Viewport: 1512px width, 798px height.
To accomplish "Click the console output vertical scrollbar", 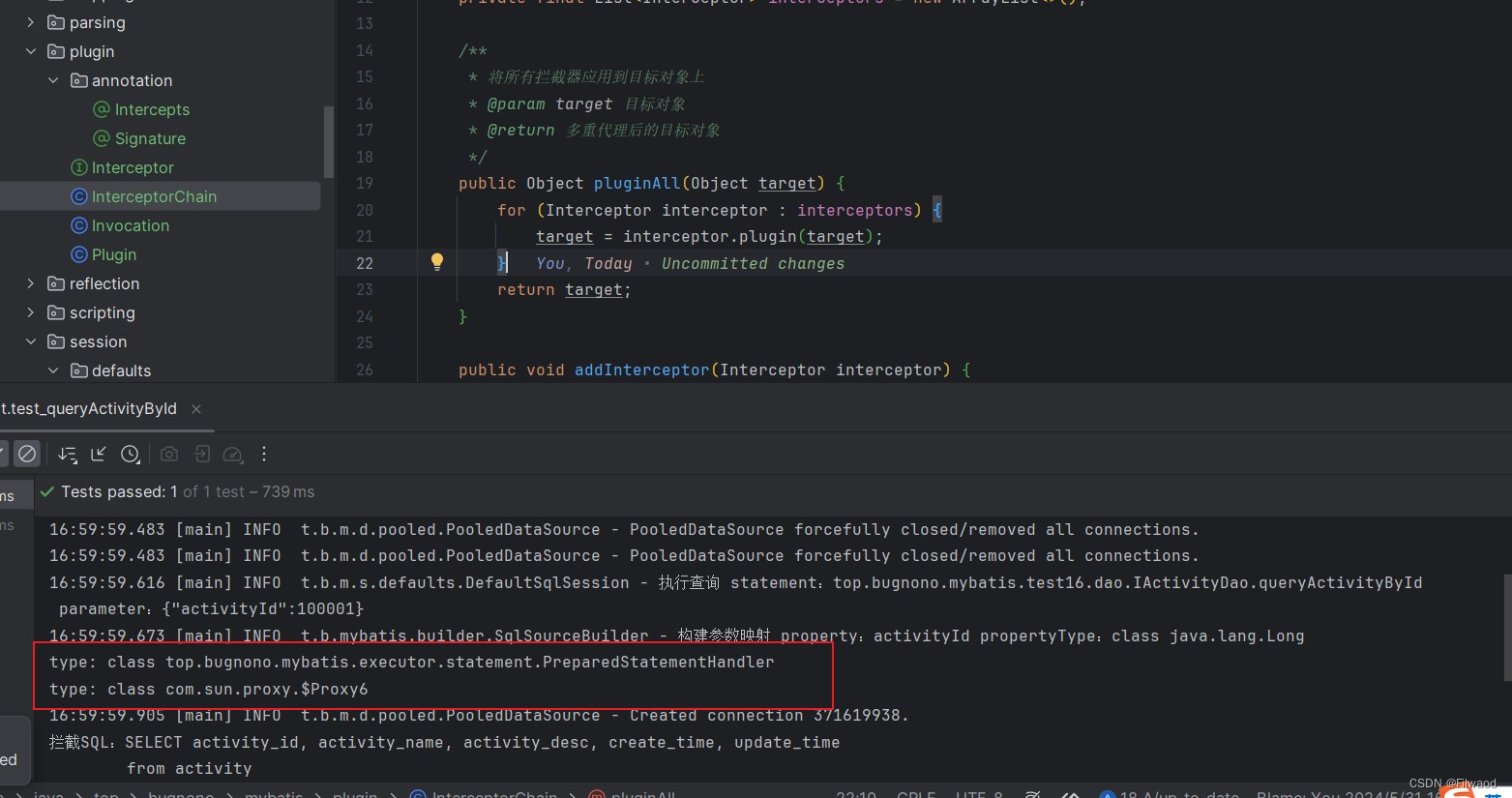I will click(1507, 626).
